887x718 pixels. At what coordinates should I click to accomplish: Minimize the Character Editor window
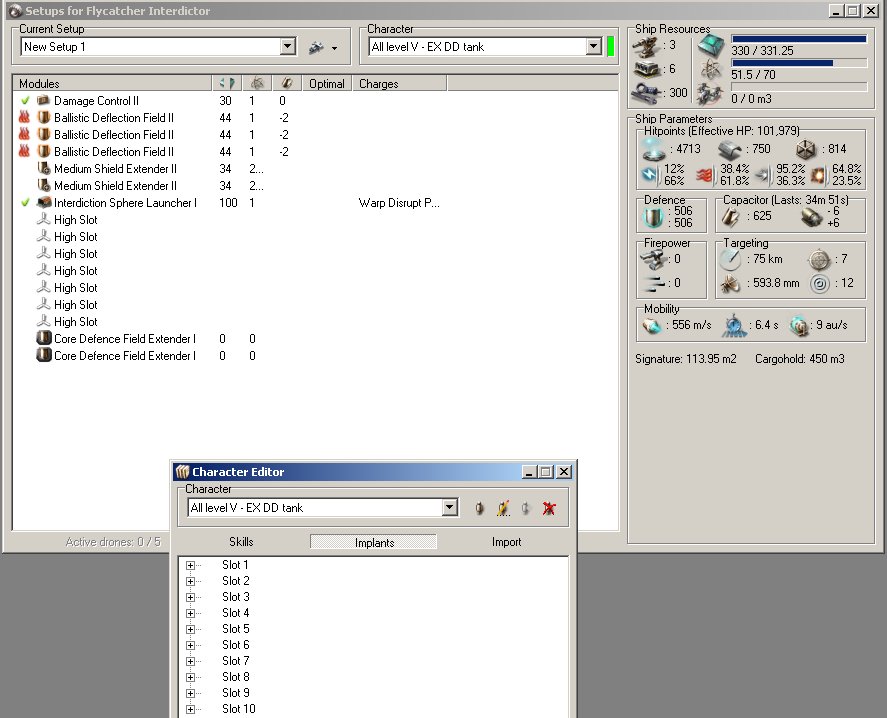pyautogui.click(x=528, y=472)
